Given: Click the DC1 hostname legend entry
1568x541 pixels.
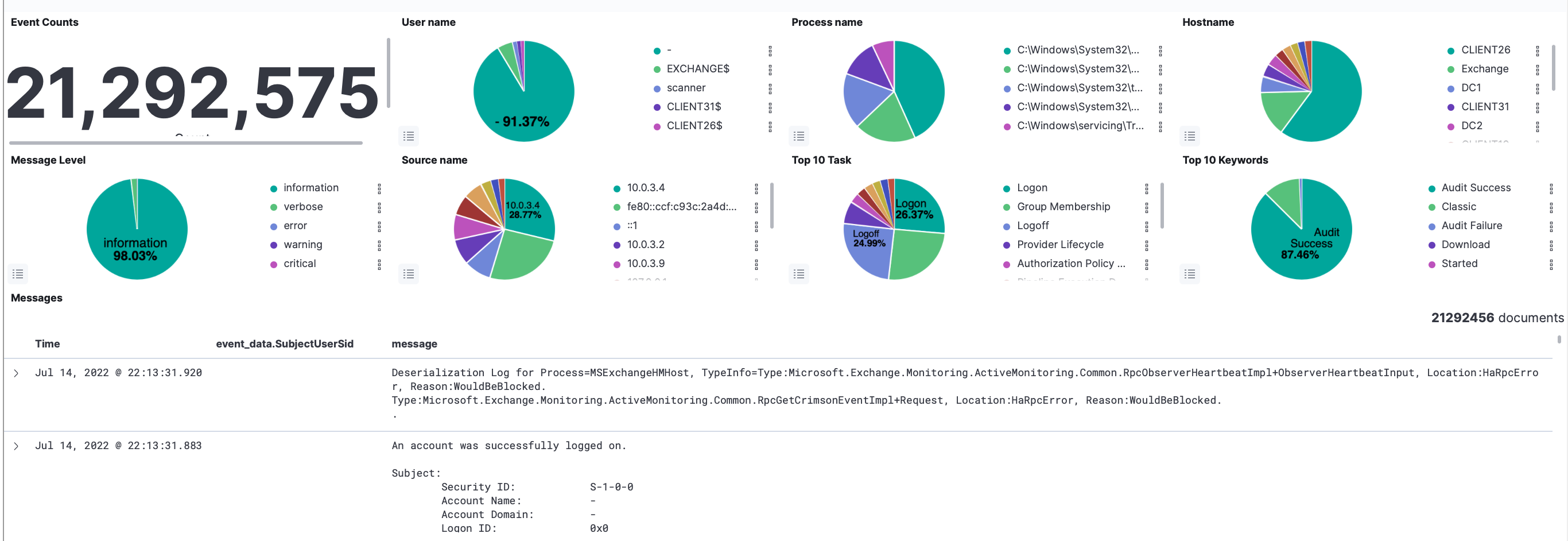Looking at the screenshot, I should coord(1470,88).
